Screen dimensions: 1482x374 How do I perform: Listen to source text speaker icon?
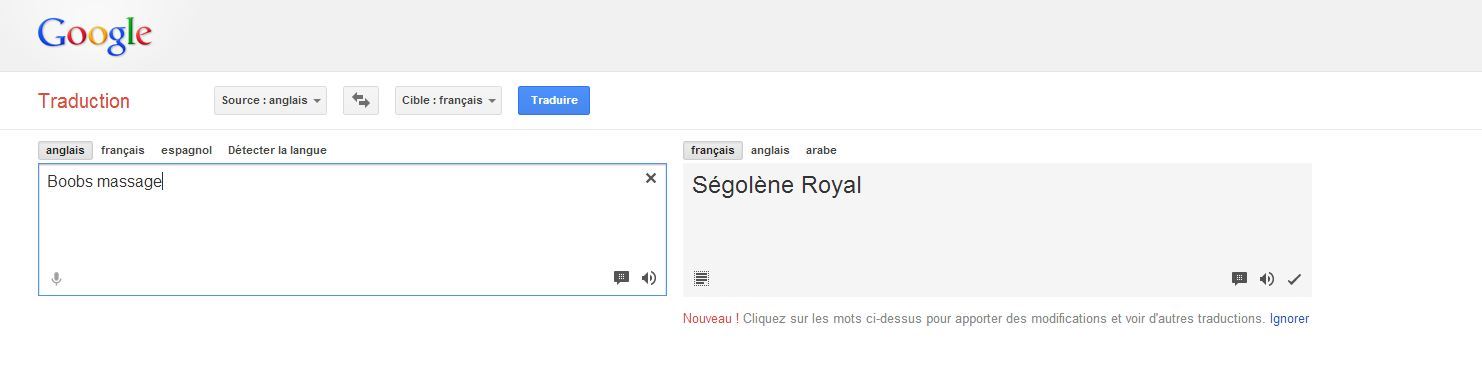click(x=649, y=278)
